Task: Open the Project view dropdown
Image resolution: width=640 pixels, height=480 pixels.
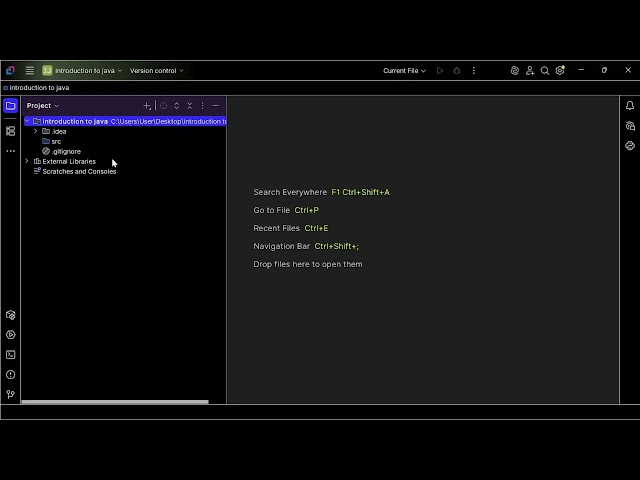Action: pos(43,106)
